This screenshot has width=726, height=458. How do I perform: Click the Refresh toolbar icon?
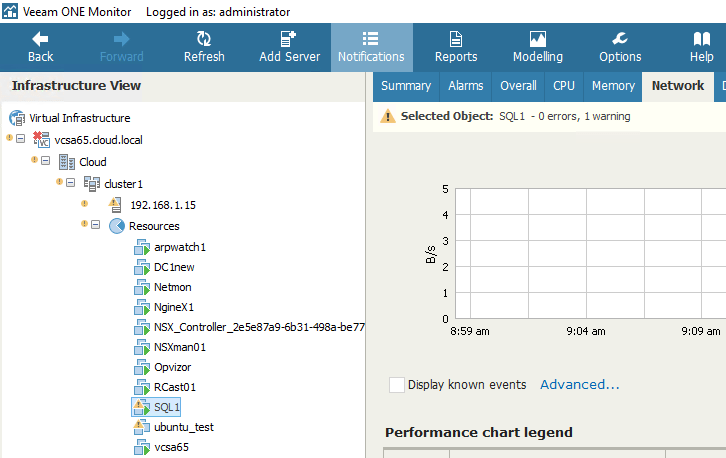[204, 39]
